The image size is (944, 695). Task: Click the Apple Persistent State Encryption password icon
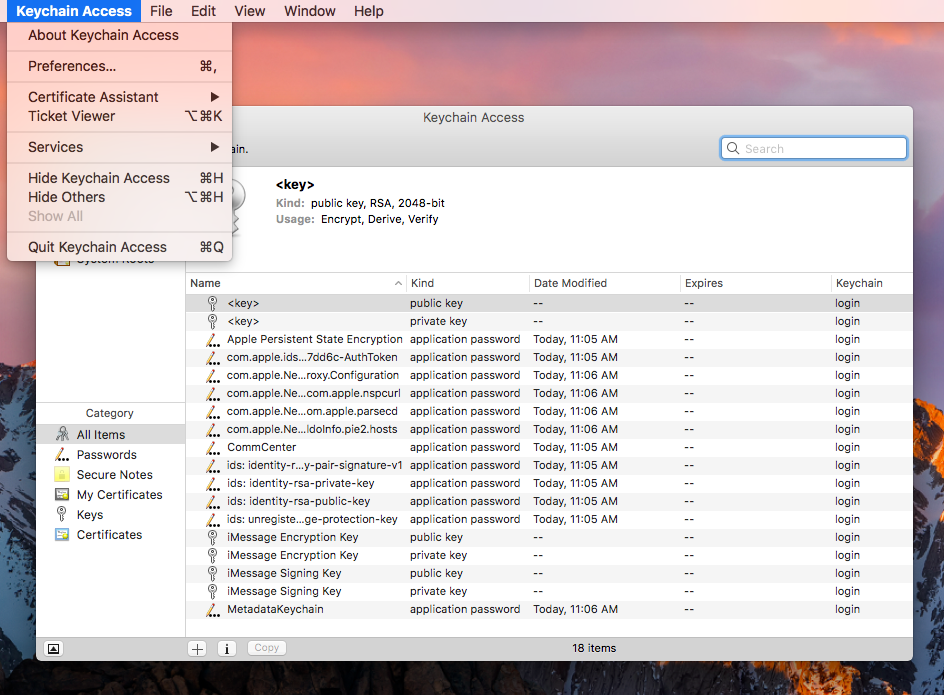click(x=213, y=340)
